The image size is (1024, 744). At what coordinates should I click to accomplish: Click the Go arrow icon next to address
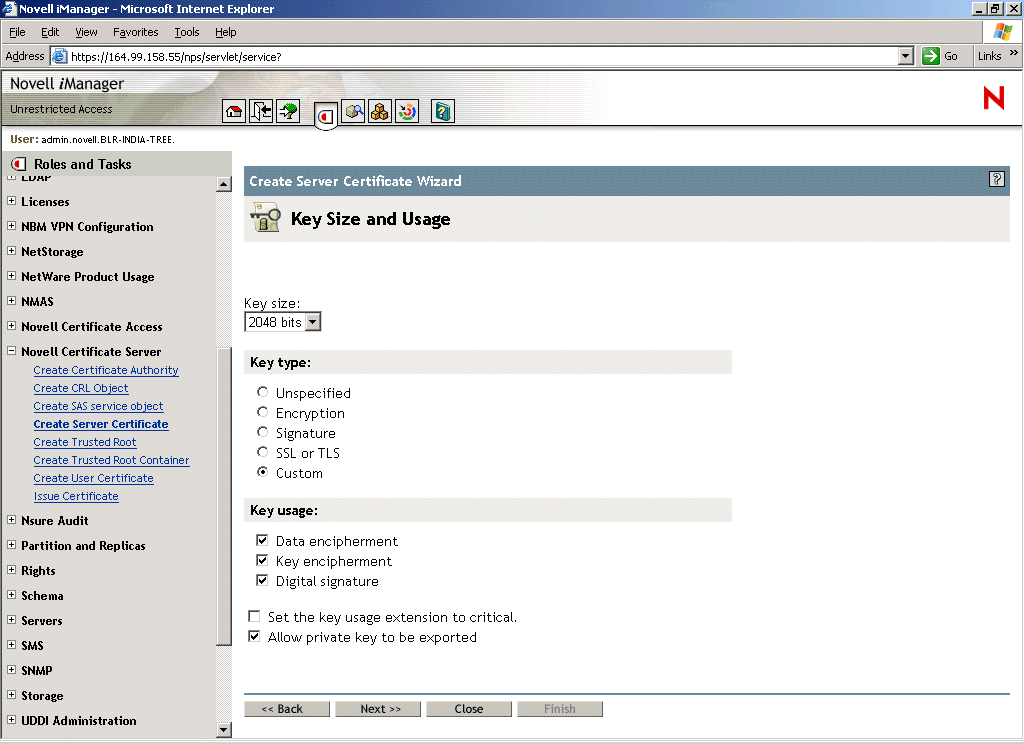[931, 56]
